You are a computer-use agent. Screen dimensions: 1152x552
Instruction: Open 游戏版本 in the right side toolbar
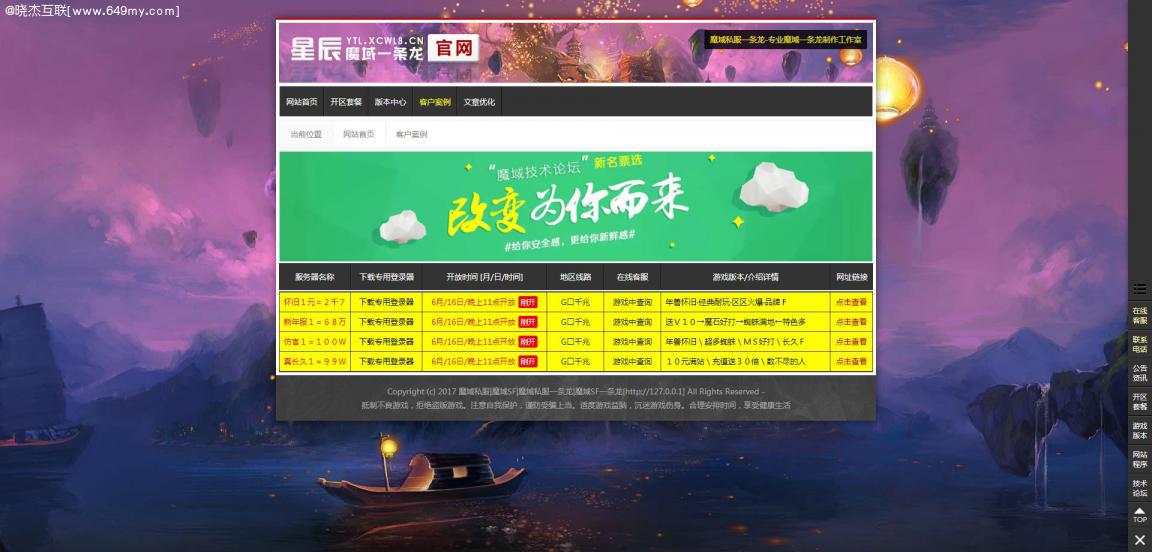[1139, 431]
